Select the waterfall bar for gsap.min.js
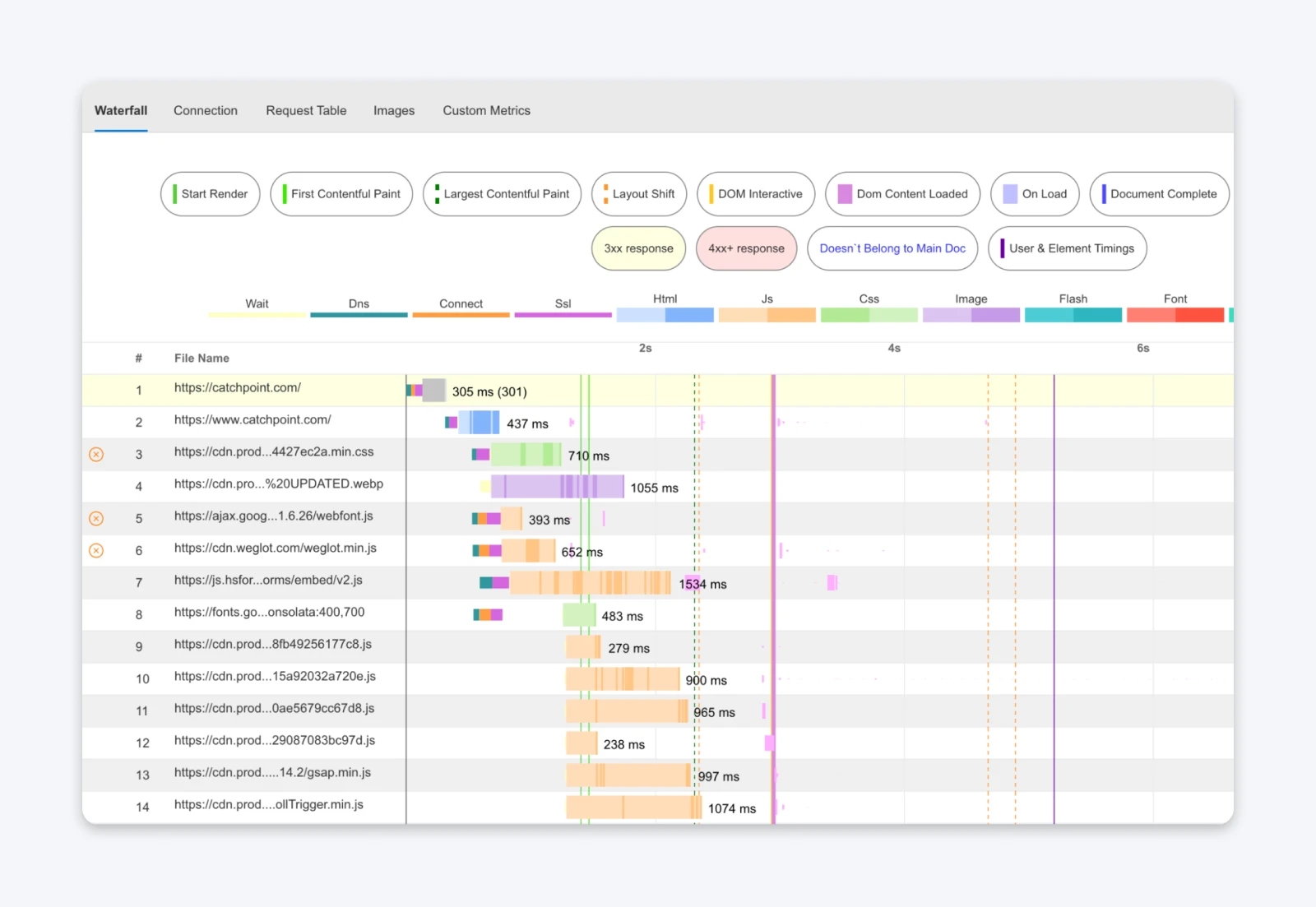Viewport: 1316px width, 907px height. click(x=627, y=774)
